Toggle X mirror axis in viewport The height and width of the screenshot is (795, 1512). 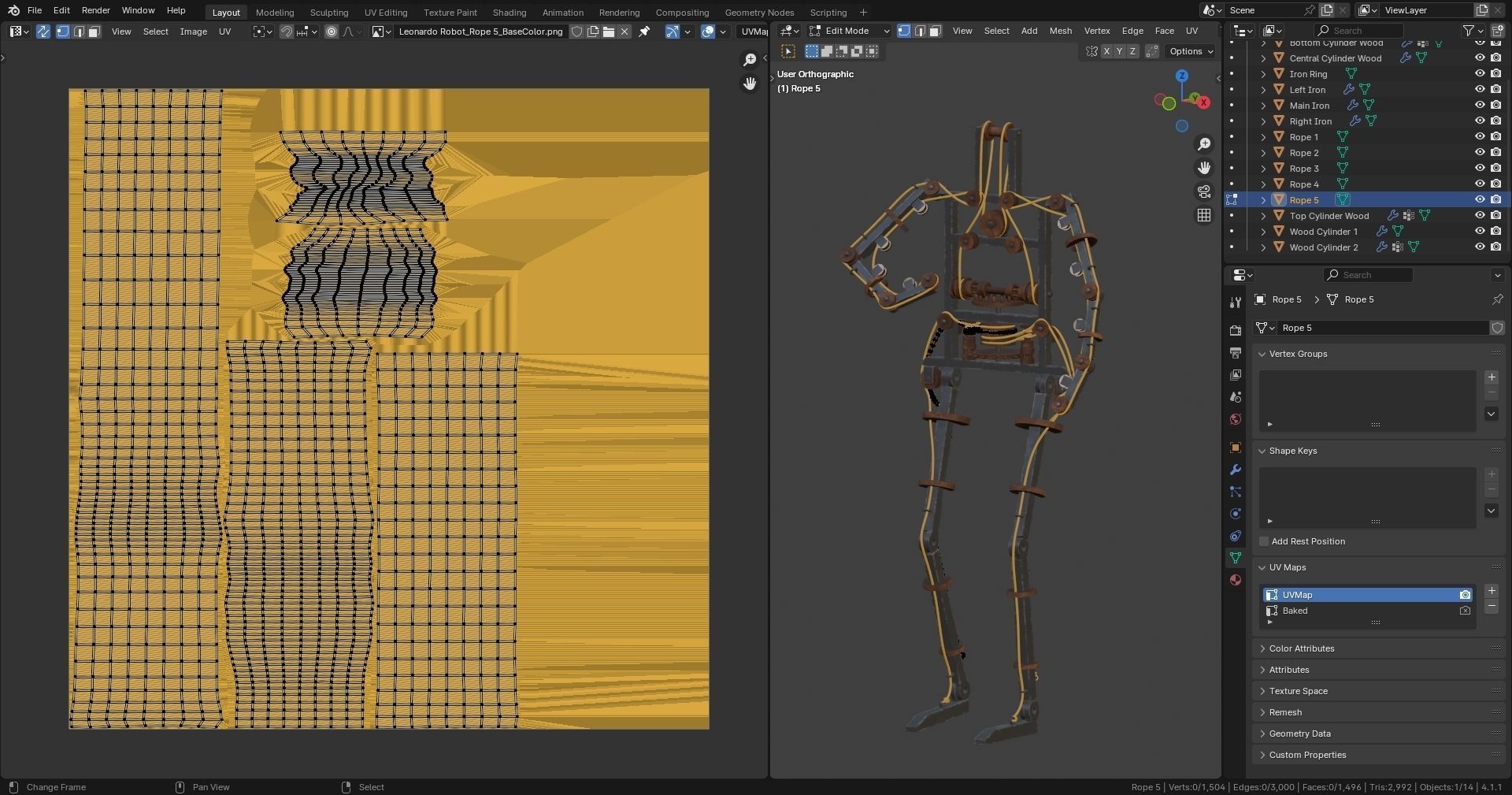[1106, 51]
